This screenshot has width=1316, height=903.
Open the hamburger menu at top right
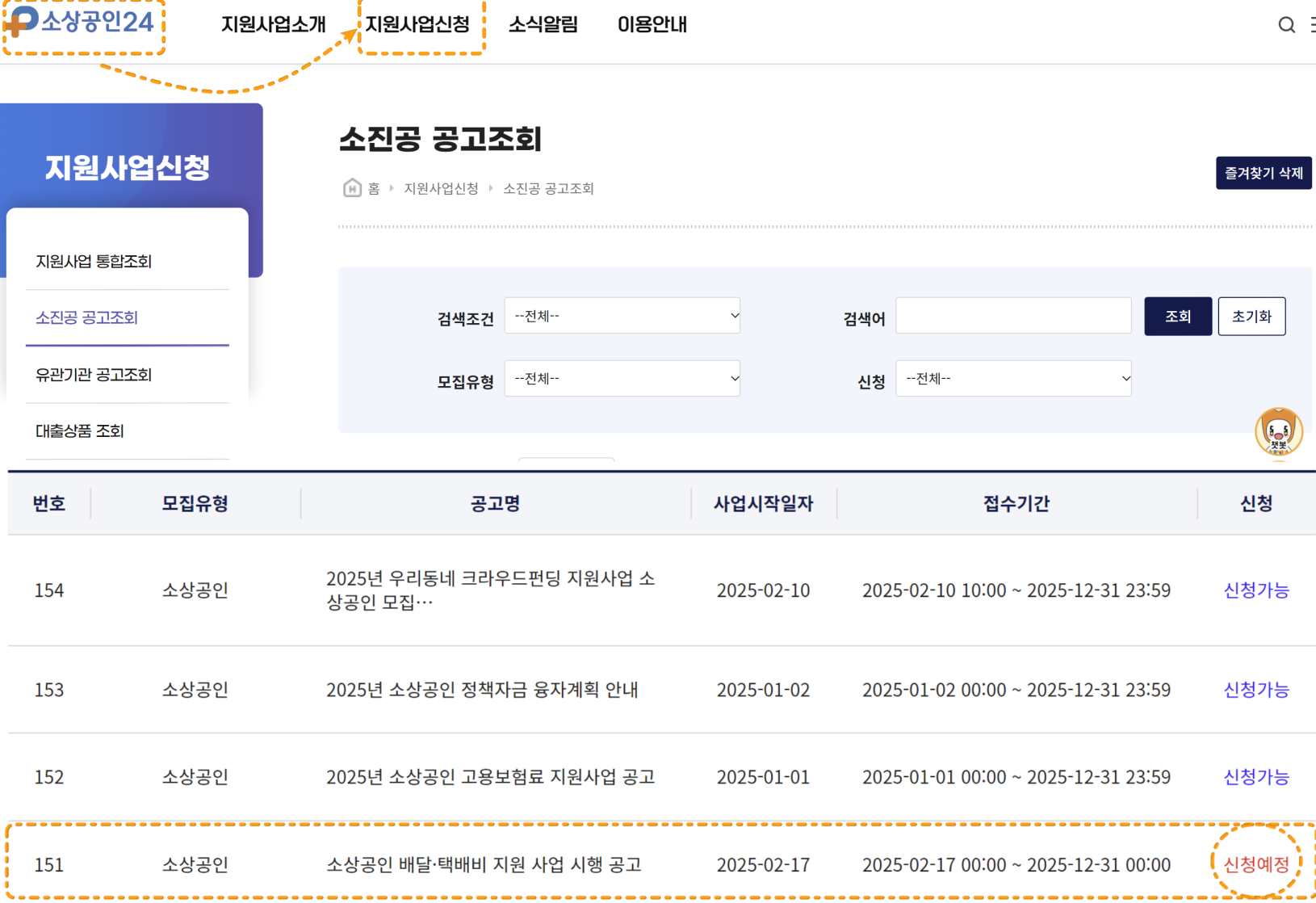(1312, 24)
